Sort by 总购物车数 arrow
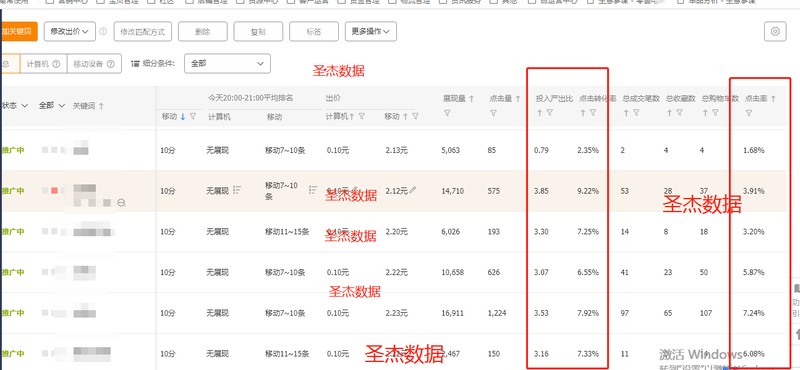800x370 pixels. [x=706, y=113]
